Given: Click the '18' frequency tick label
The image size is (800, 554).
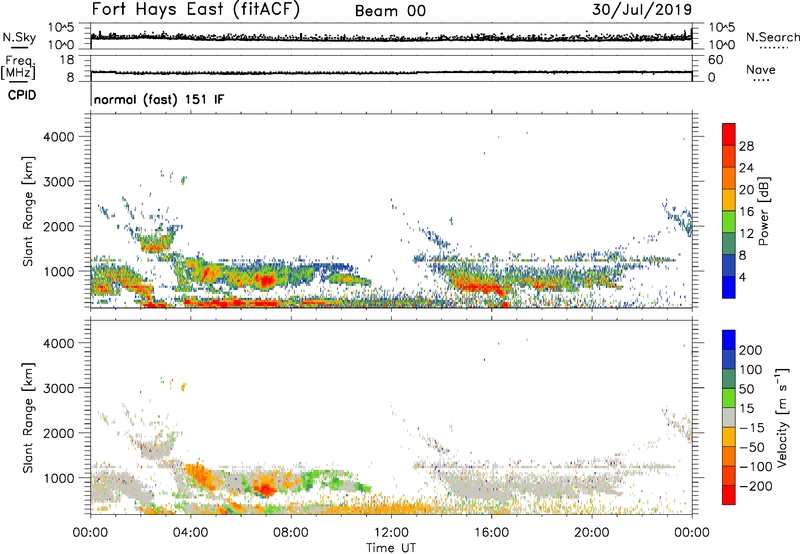Looking at the screenshot, I should [67, 60].
